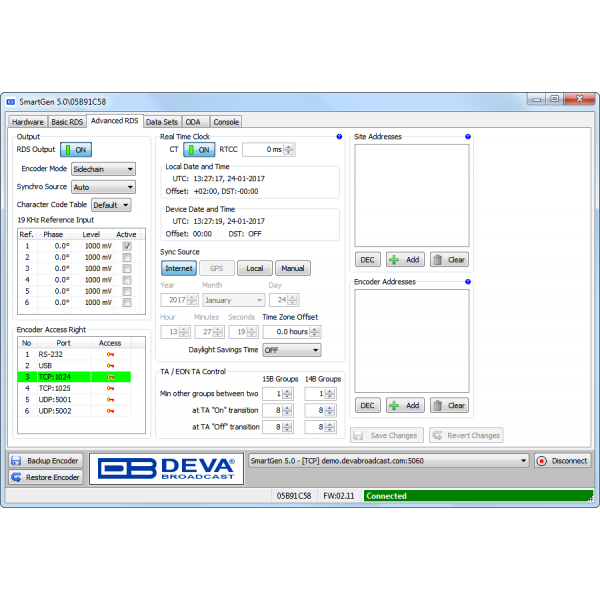This screenshot has width=600, height=600.
Task: Click the key icon for UDP:5001 row
Action: (110, 399)
